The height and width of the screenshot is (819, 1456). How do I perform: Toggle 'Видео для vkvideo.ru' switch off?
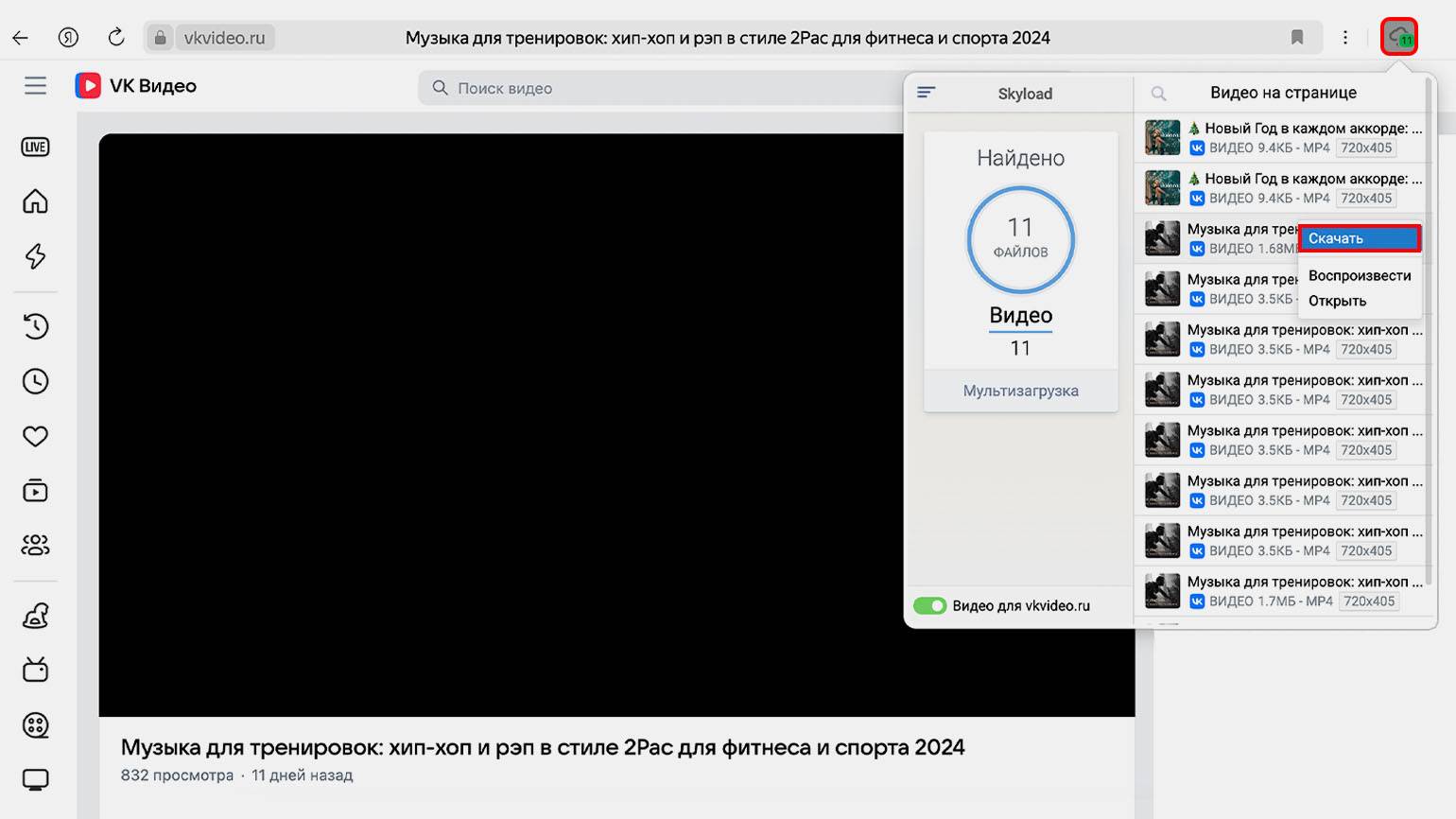tap(929, 605)
